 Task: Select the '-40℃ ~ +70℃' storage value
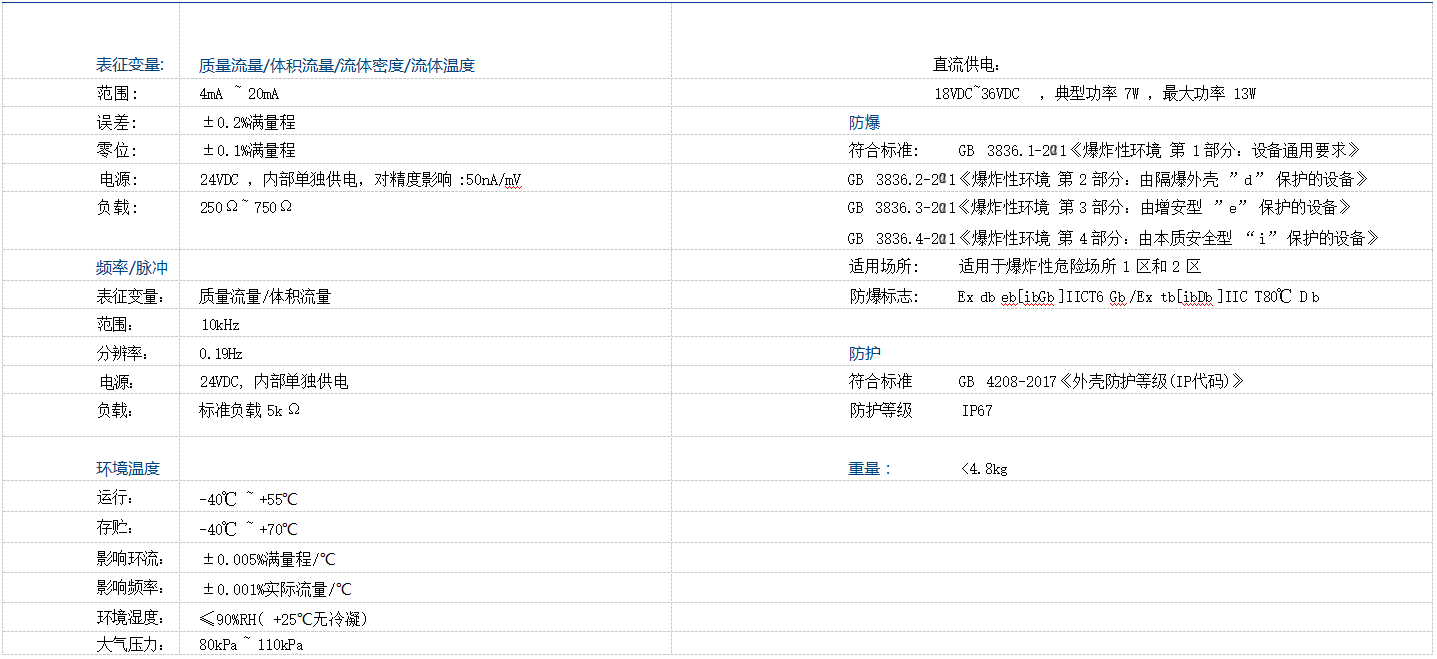point(248,529)
